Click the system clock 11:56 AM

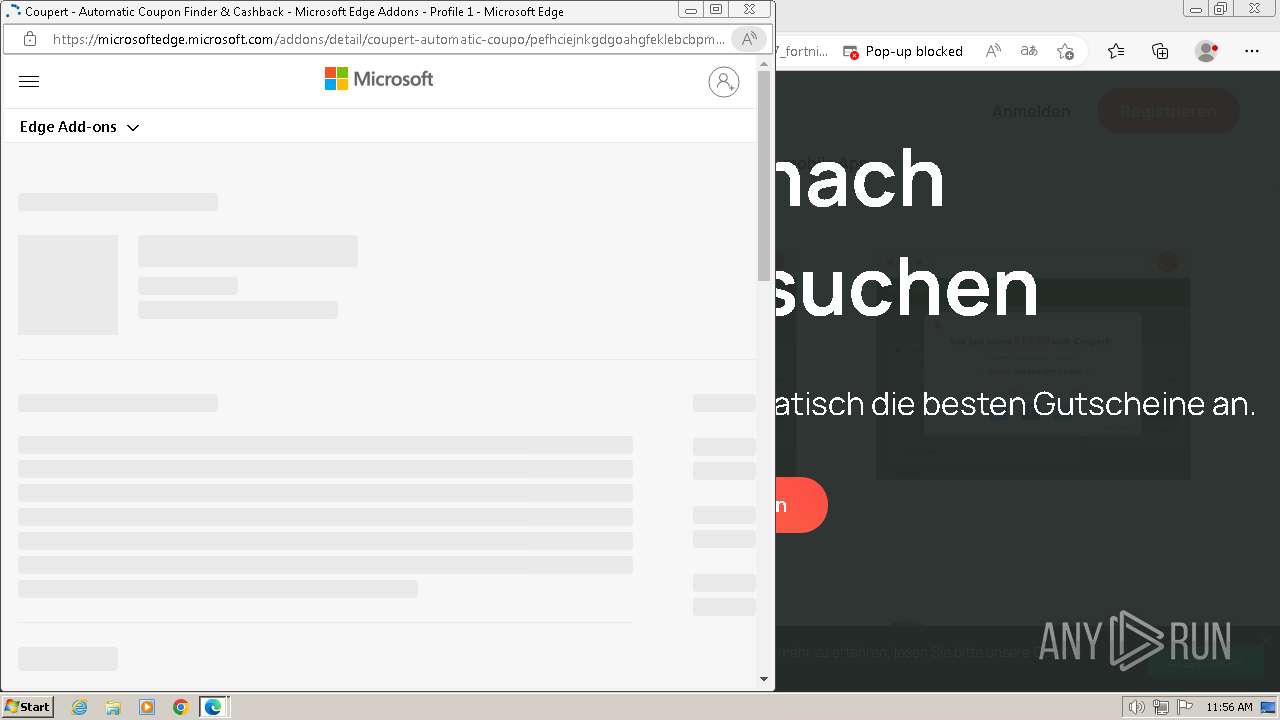click(x=1229, y=707)
